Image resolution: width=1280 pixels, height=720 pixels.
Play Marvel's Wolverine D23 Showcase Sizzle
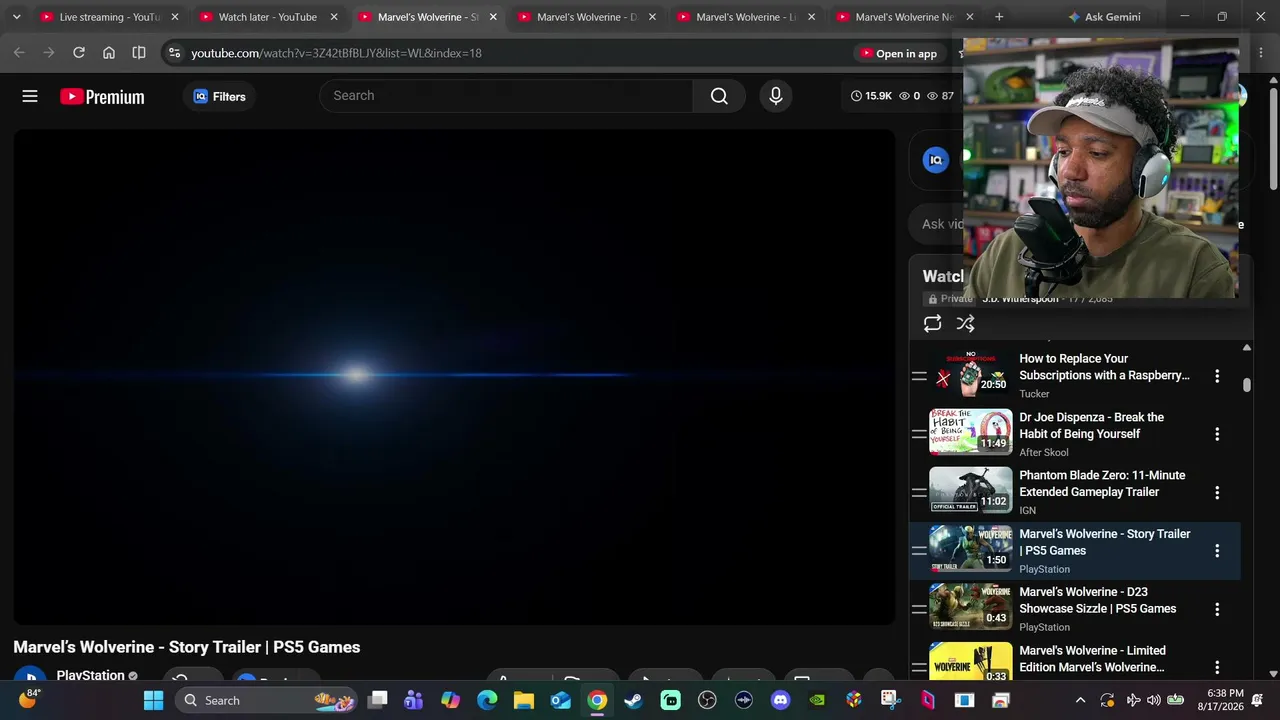(x=1097, y=600)
